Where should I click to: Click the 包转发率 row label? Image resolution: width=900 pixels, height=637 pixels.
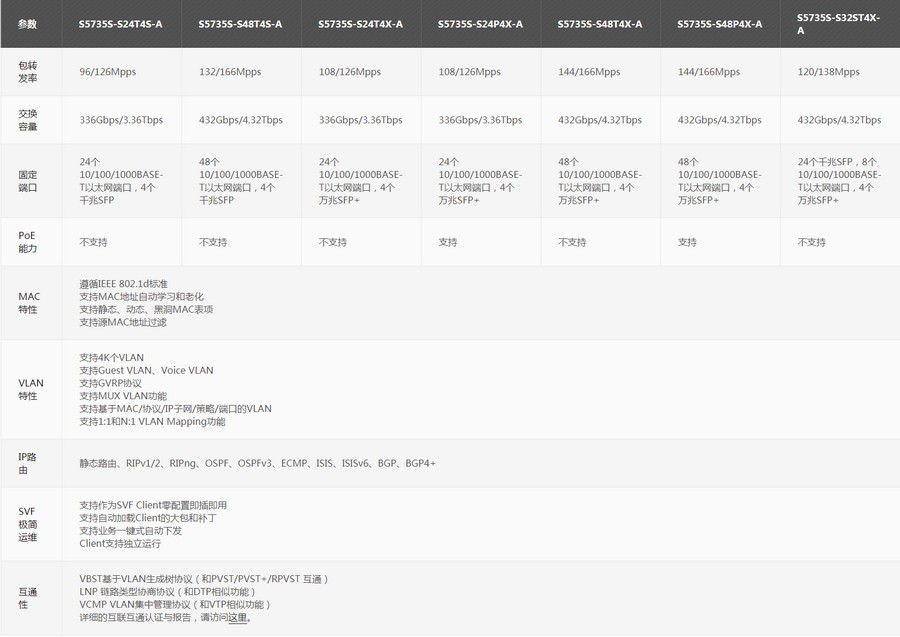27,72
